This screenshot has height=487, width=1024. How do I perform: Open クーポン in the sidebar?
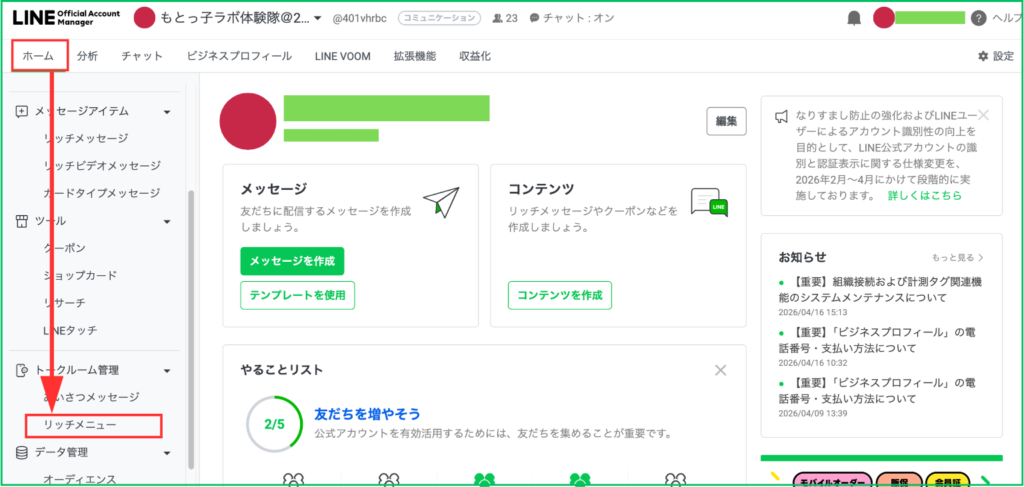point(64,248)
